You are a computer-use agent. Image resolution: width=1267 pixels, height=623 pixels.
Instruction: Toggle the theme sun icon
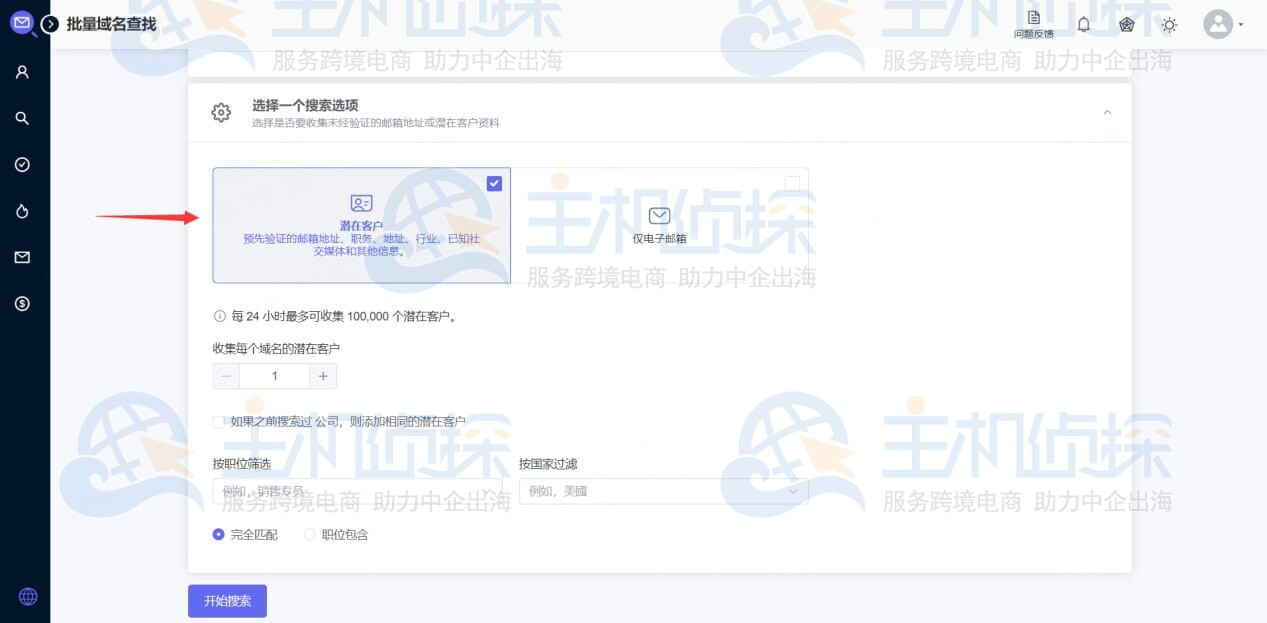point(1169,24)
